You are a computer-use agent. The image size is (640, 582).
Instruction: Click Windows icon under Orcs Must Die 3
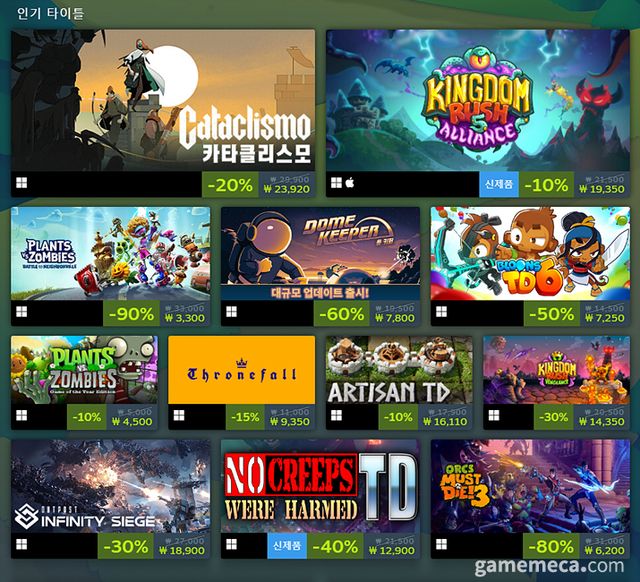point(441,544)
